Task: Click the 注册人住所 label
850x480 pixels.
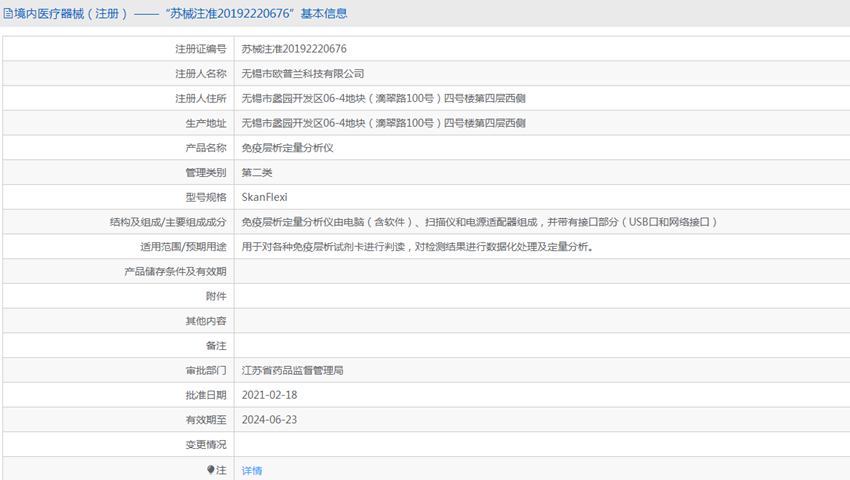Action: coord(201,98)
